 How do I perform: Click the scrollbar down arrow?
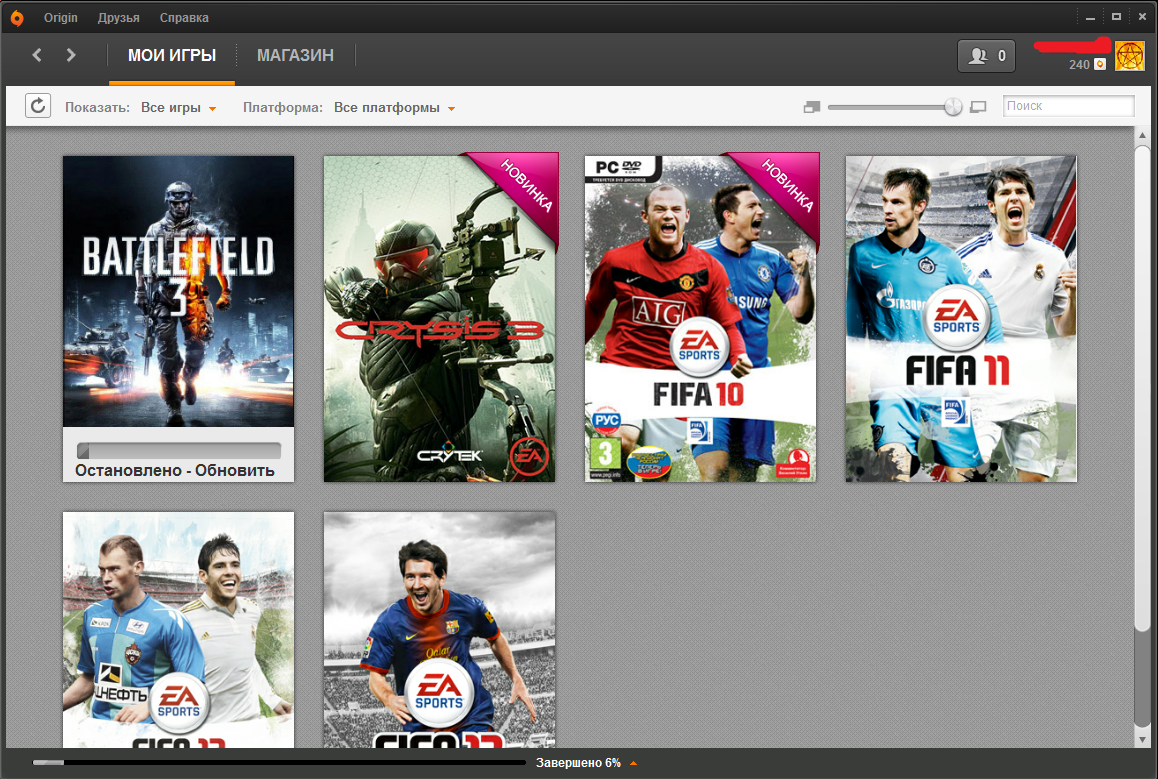click(x=1142, y=739)
